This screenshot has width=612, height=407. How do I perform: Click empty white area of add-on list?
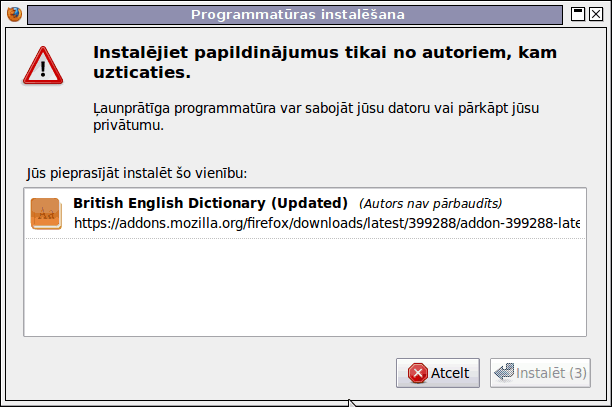point(305,287)
